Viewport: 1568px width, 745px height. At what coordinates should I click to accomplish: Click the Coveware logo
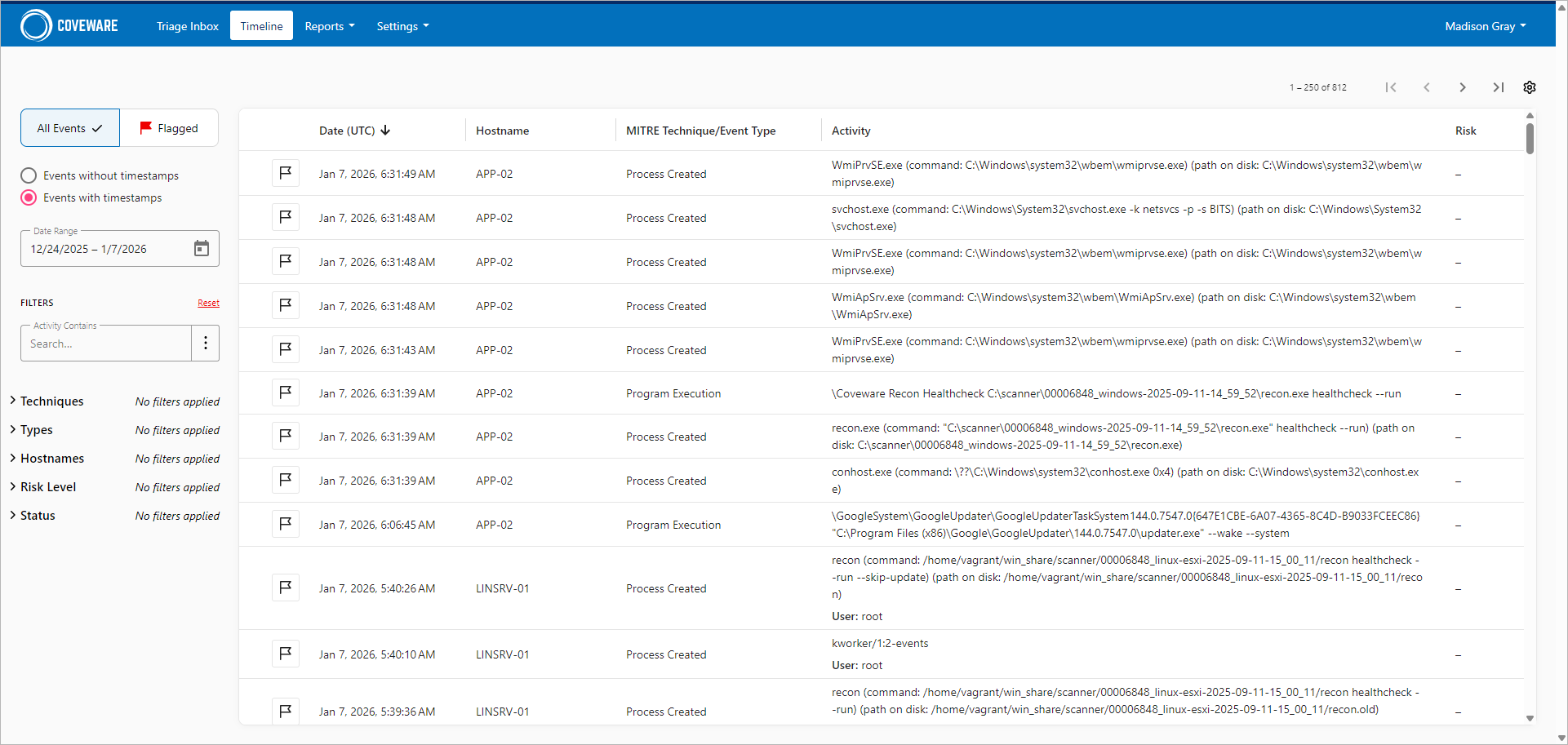[x=69, y=25]
